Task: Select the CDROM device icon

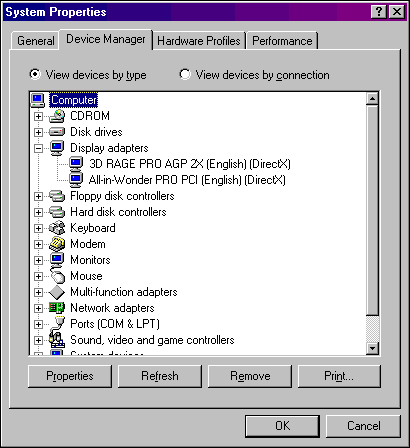Action: (57, 116)
